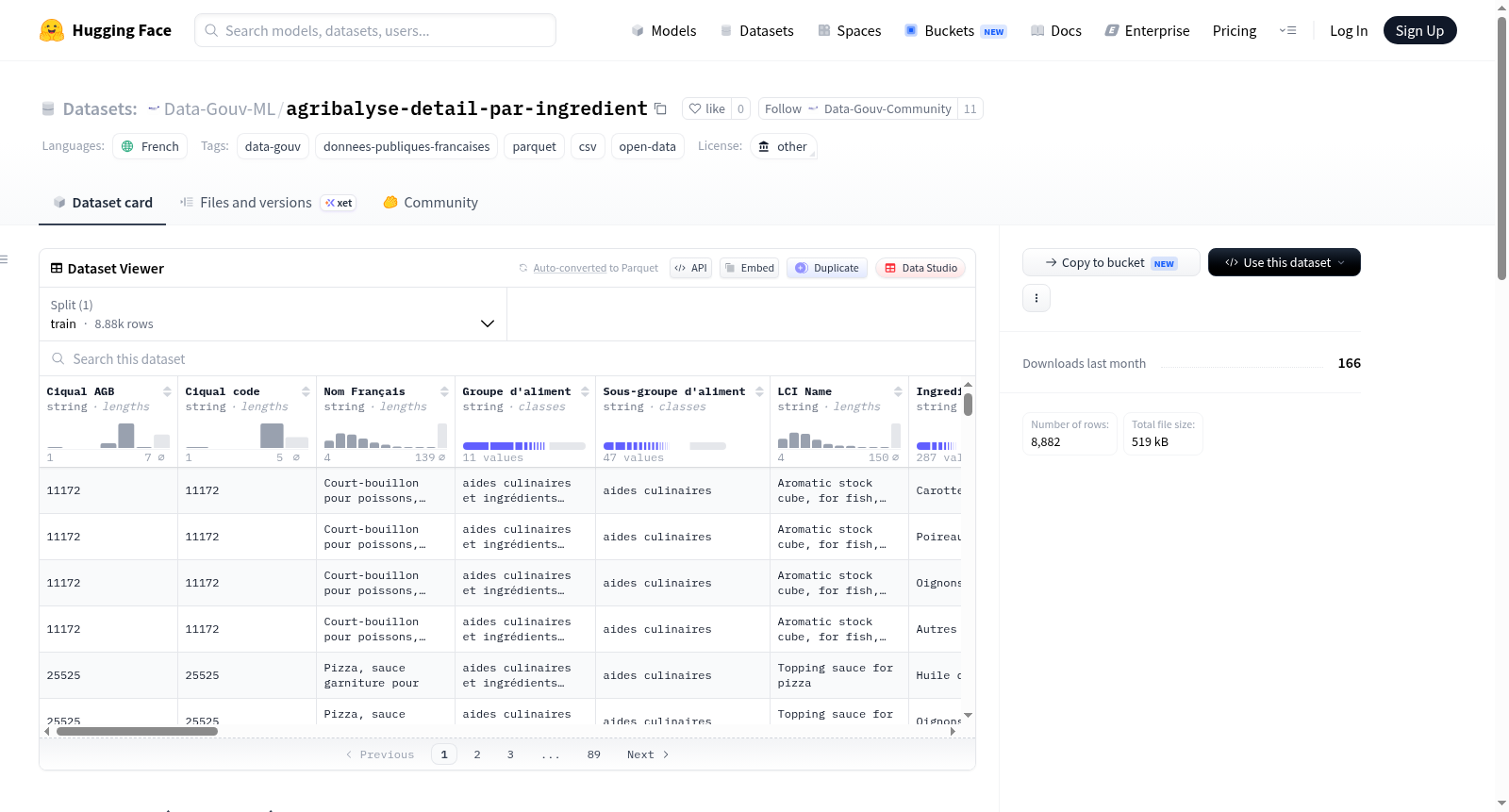This screenshot has width=1509, height=812.
Task: Click the table's vertical scrollbar thumb
Action: click(x=968, y=405)
